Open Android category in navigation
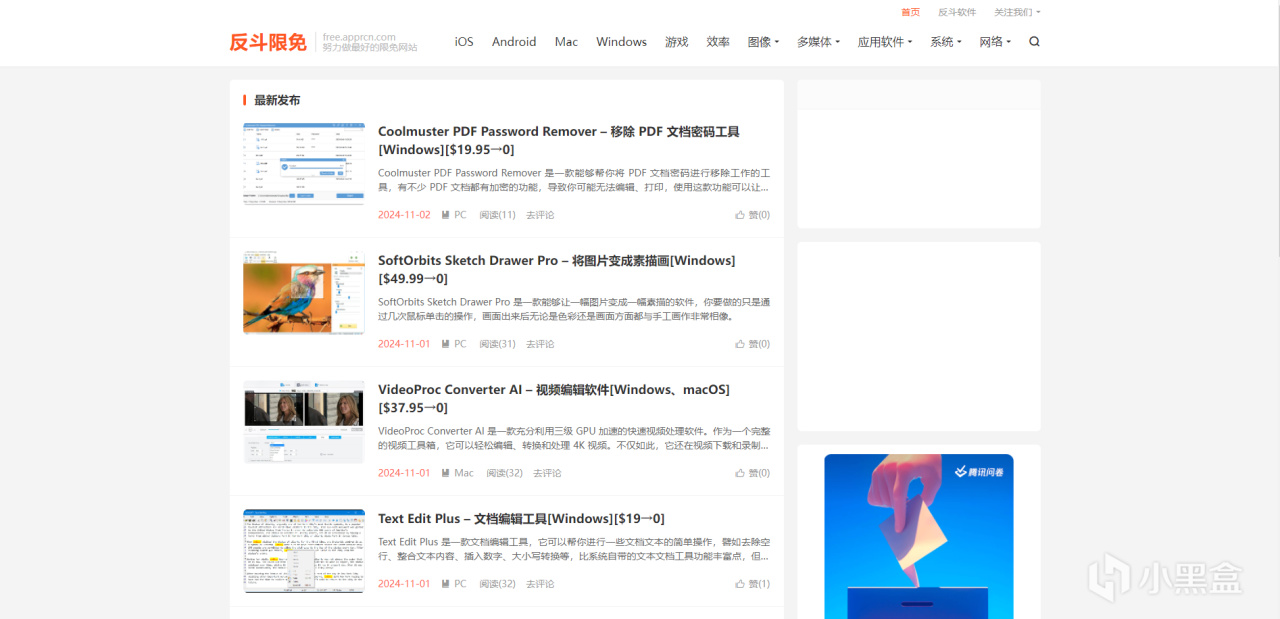Viewport: 1280px width, 619px height. 514,42
